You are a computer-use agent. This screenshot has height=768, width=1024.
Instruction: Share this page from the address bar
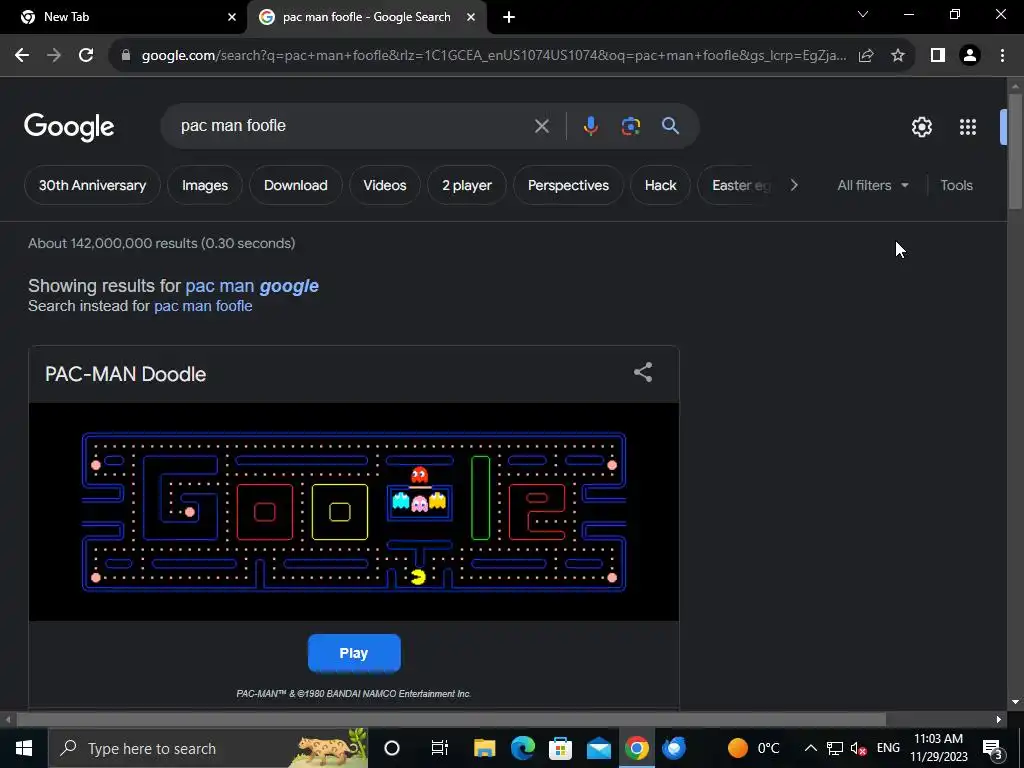866,56
